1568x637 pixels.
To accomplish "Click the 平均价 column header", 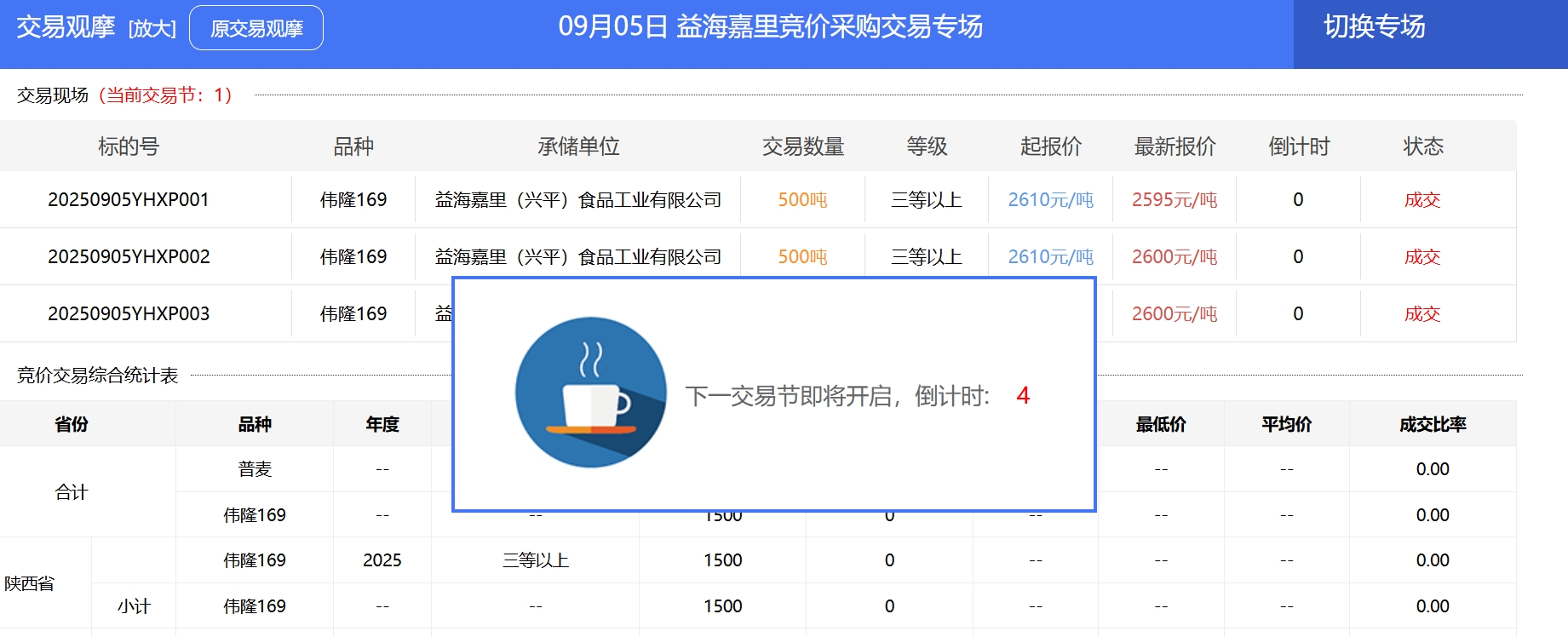I will [1287, 424].
